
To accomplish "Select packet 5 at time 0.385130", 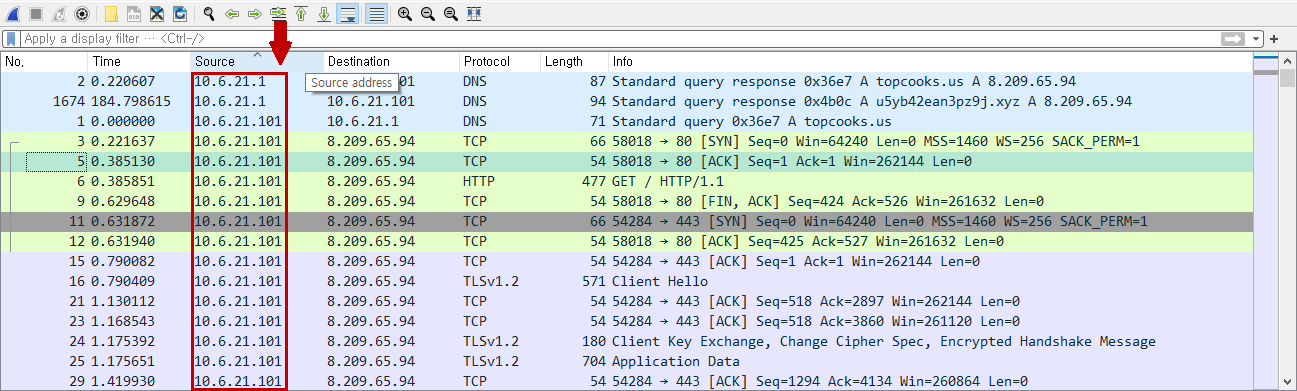I will pos(626,161).
